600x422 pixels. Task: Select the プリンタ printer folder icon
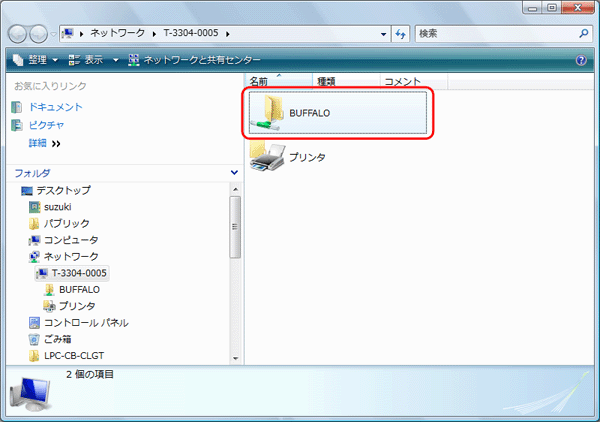267,155
